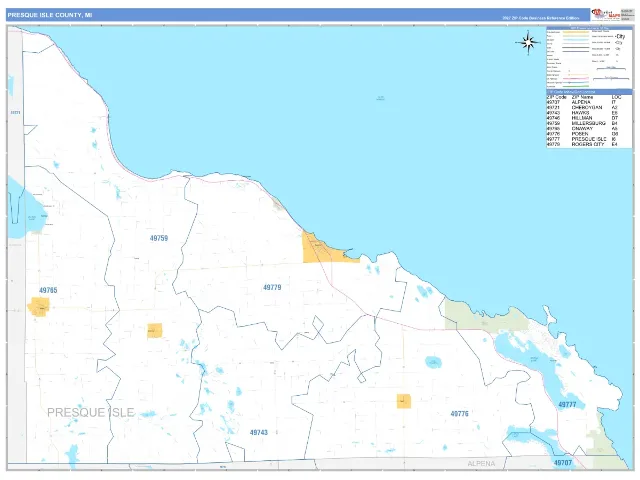Click ZIP code label 49779 on map
The image size is (640, 480).
pyautogui.click(x=272, y=288)
